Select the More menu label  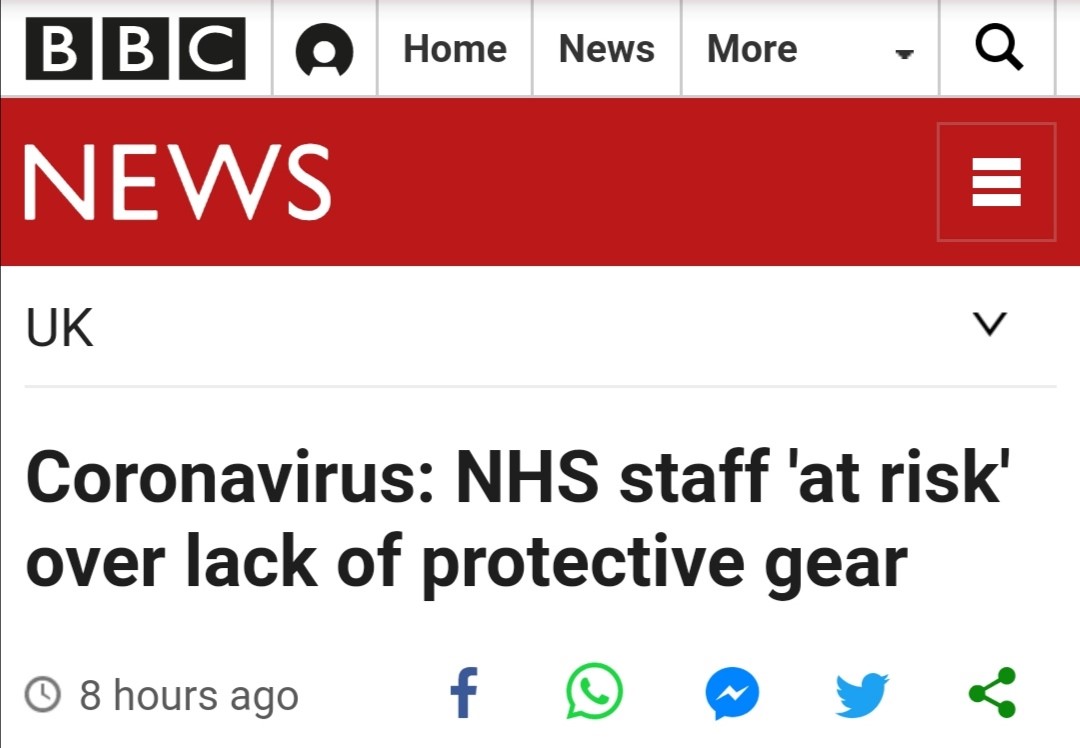(752, 49)
